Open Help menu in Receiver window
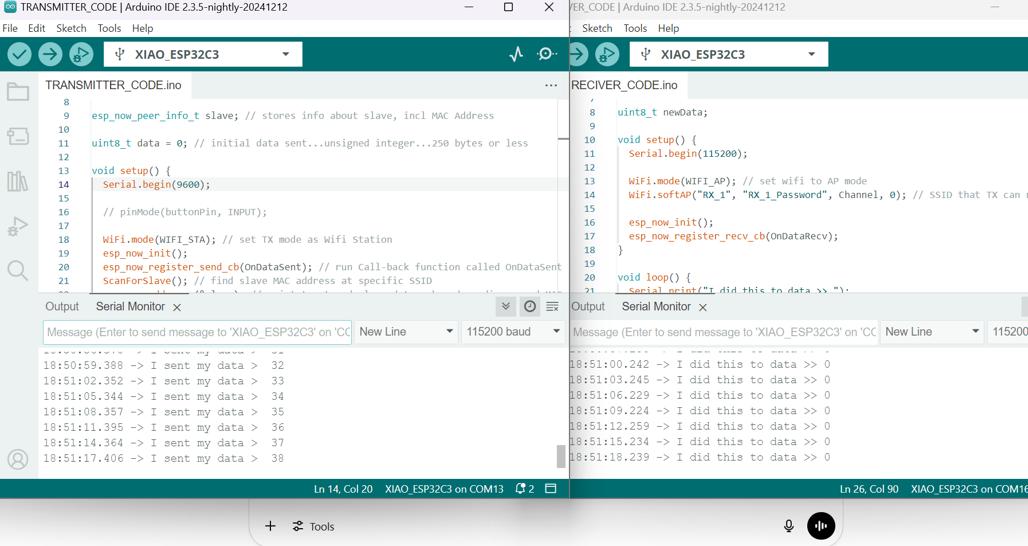 668,28
